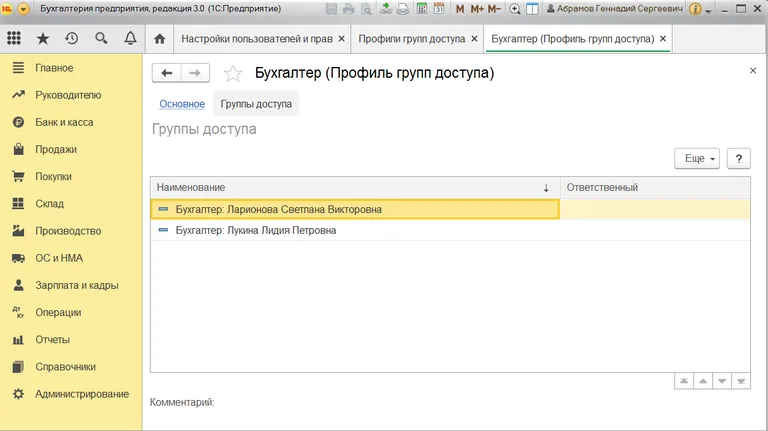The width and height of the screenshot is (768, 431).
Task: Open the sections menu grid icon
Action: [14, 39]
